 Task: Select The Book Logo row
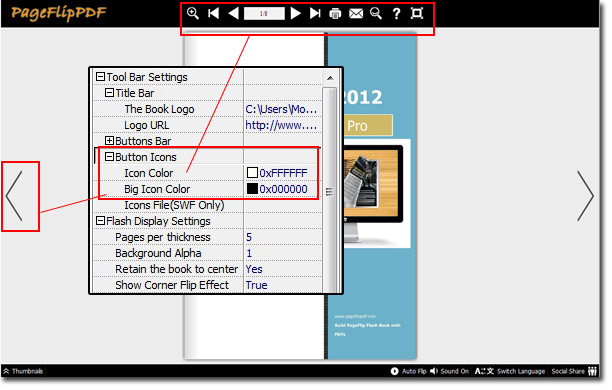pyautogui.click(x=208, y=109)
